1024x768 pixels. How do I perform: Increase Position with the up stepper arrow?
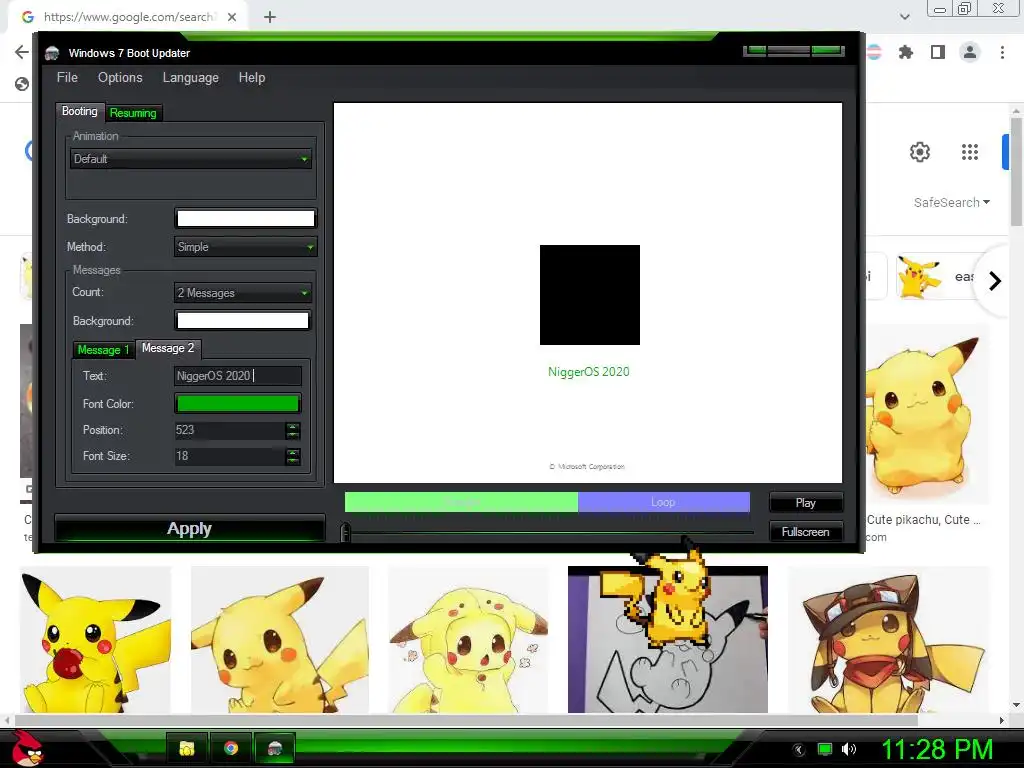tap(293, 426)
